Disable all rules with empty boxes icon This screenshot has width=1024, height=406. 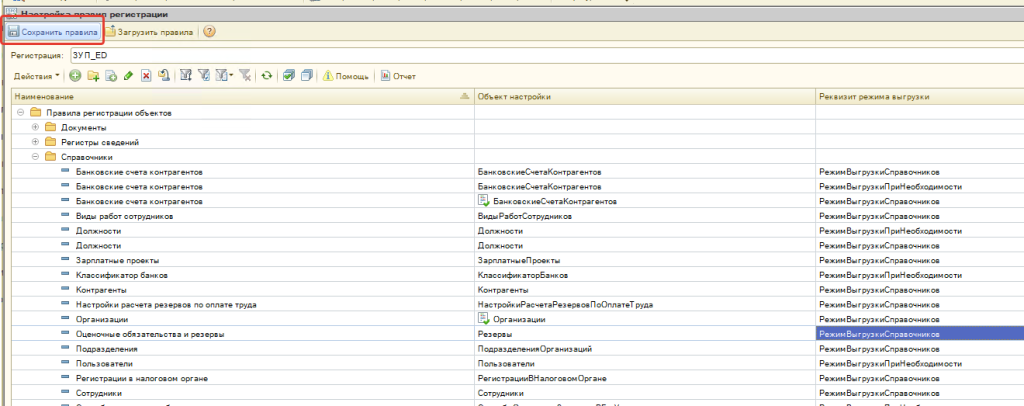tap(306, 76)
